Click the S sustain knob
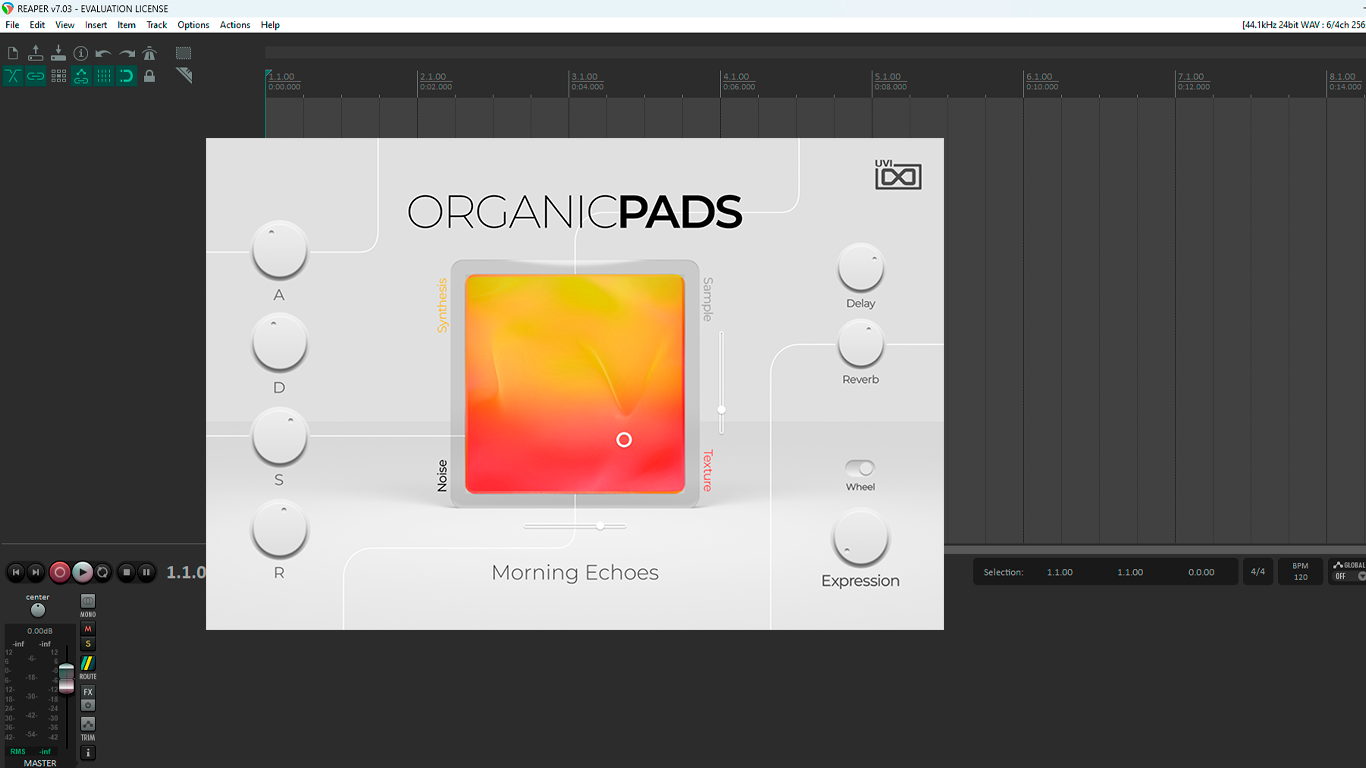This screenshot has height=768, width=1366. click(279, 436)
